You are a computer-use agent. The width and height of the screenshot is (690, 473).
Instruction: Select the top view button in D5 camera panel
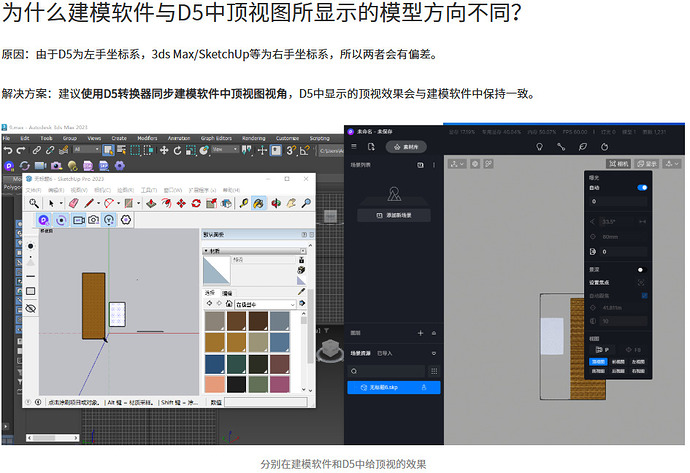coord(598,361)
